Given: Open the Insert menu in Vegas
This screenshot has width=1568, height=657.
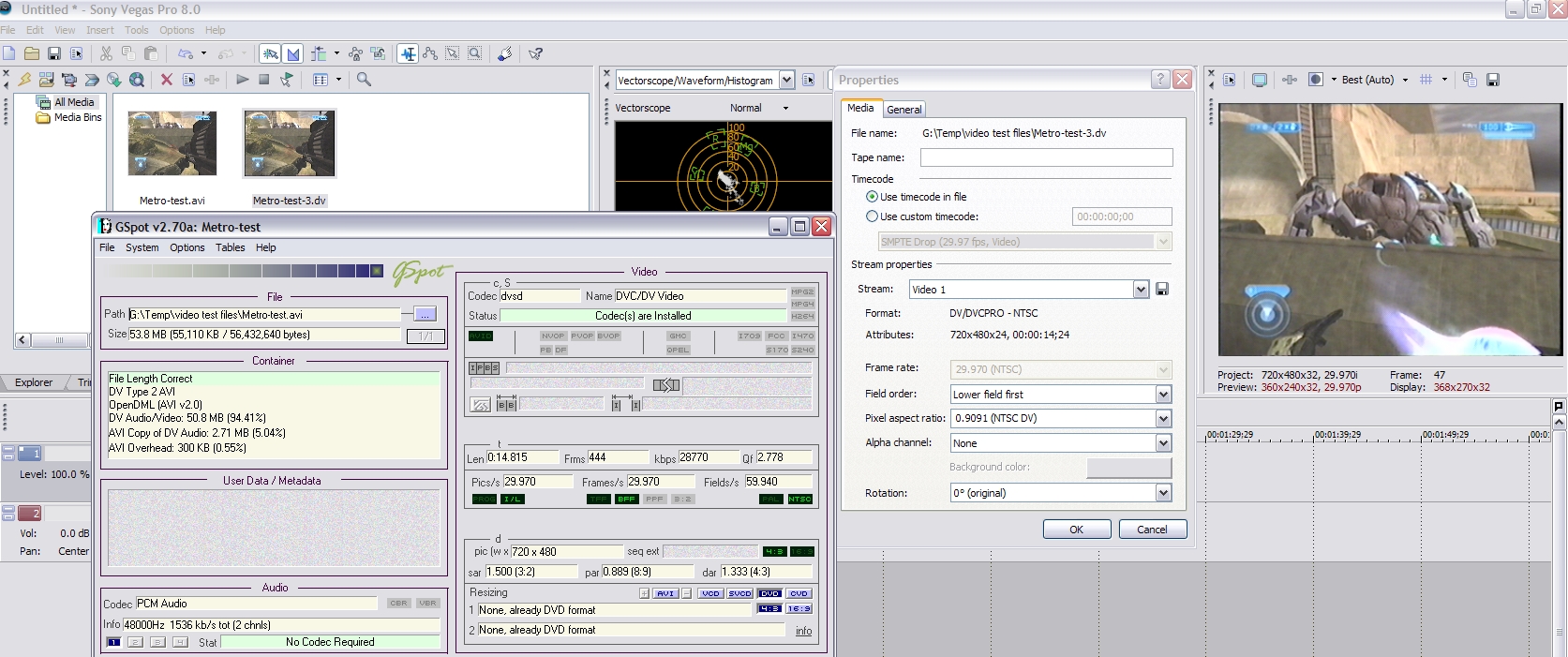Looking at the screenshot, I should click(x=100, y=30).
